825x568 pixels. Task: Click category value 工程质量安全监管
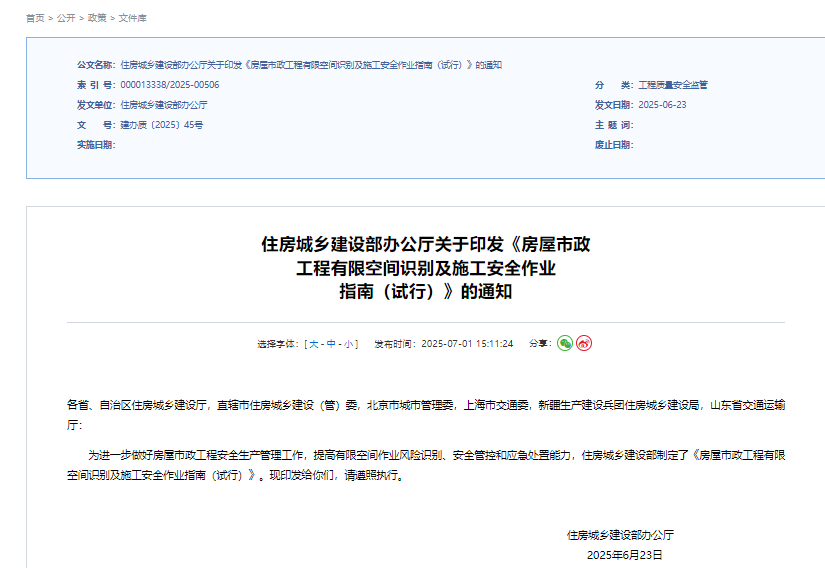click(x=673, y=85)
